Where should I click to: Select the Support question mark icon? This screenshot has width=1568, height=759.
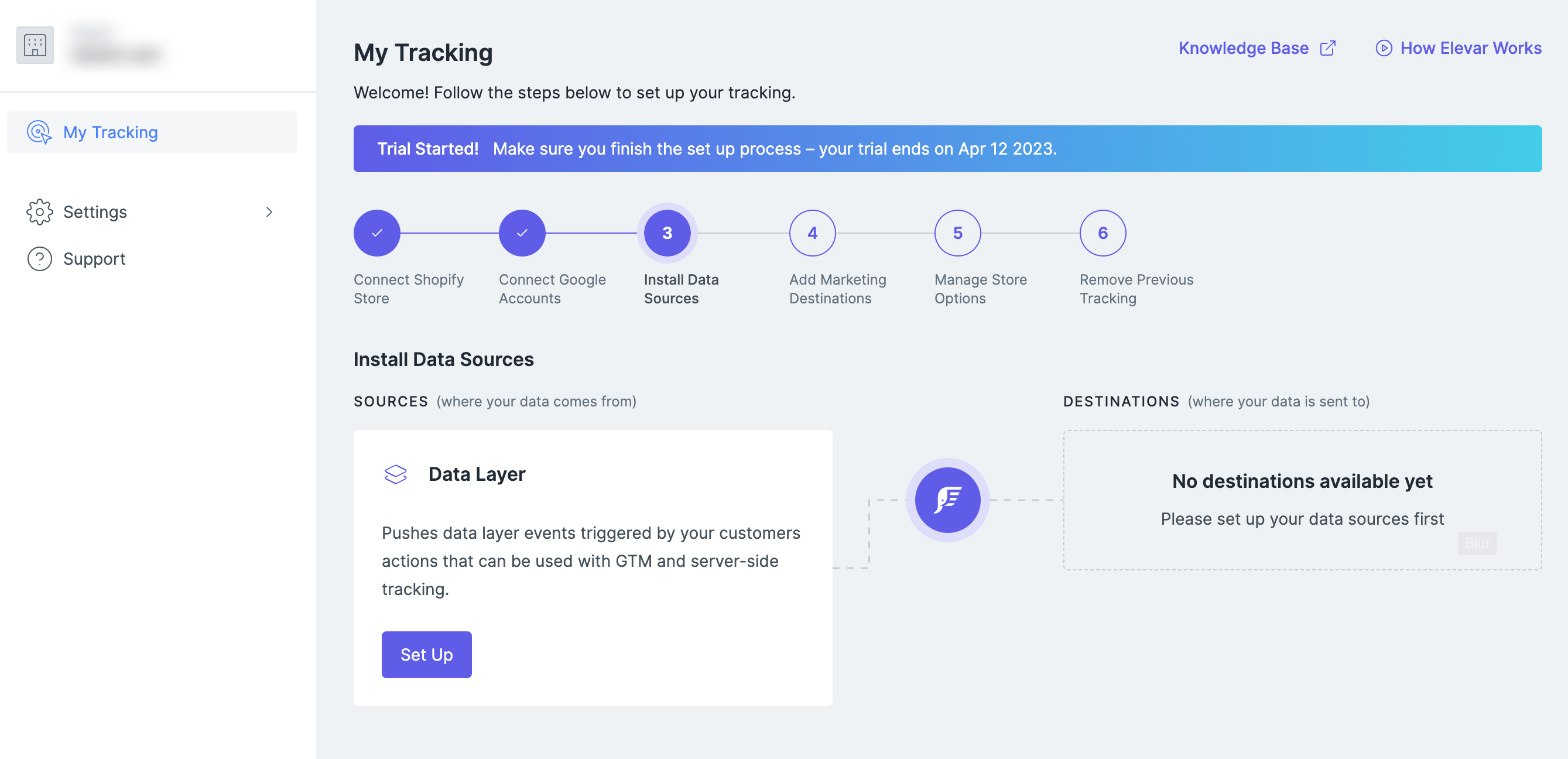point(39,259)
